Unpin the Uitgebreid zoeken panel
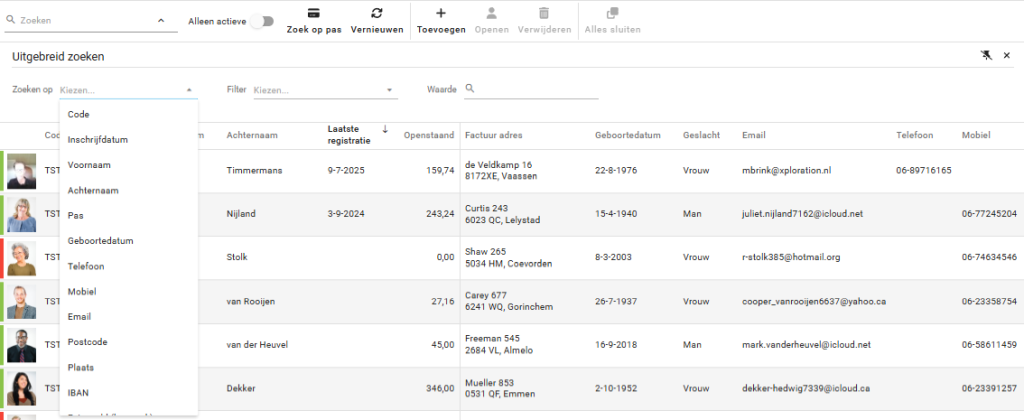Viewport: 1024px width, 420px height. pos(984,56)
